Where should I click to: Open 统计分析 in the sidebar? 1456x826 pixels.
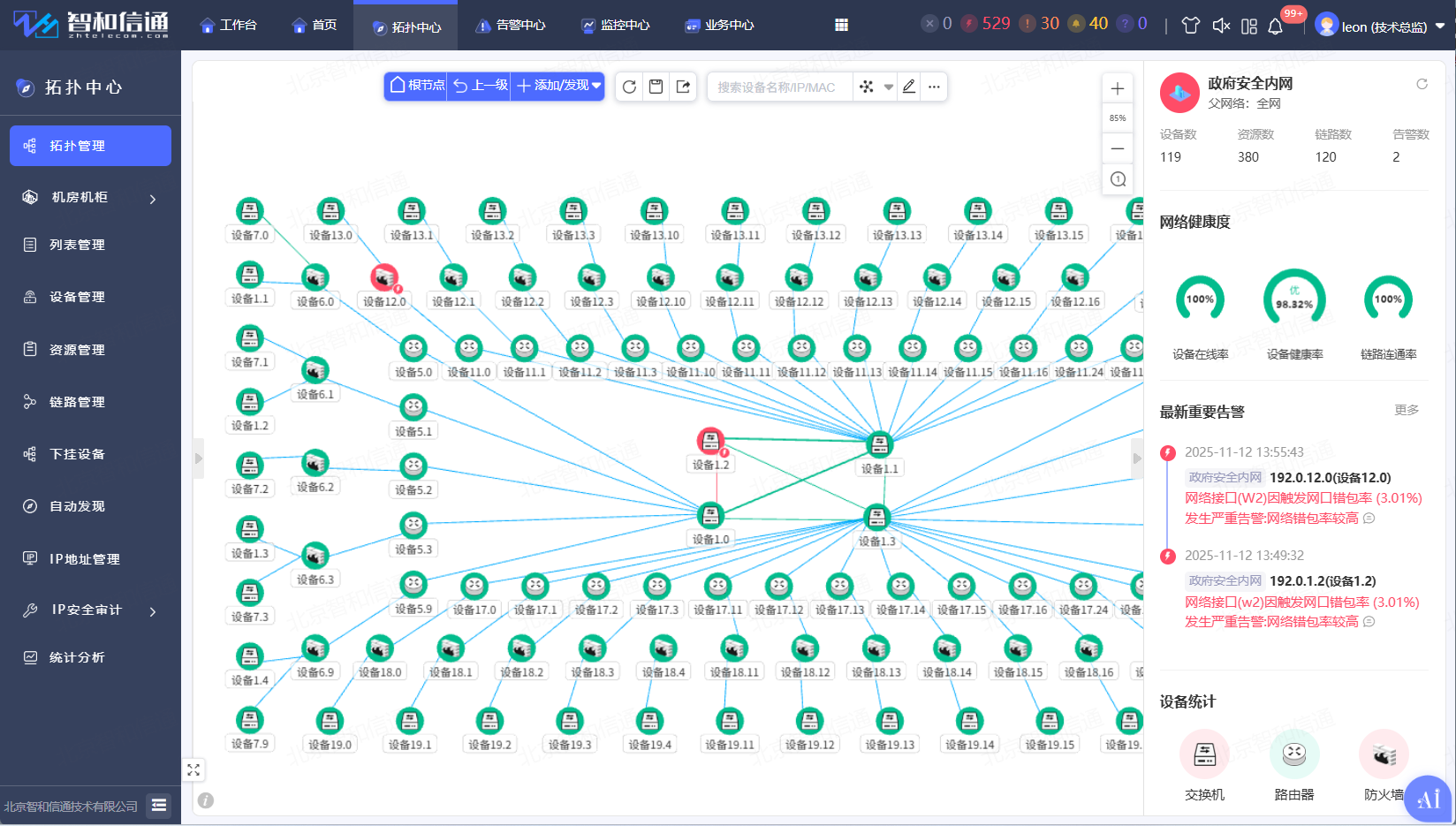(x=90, y=657)
